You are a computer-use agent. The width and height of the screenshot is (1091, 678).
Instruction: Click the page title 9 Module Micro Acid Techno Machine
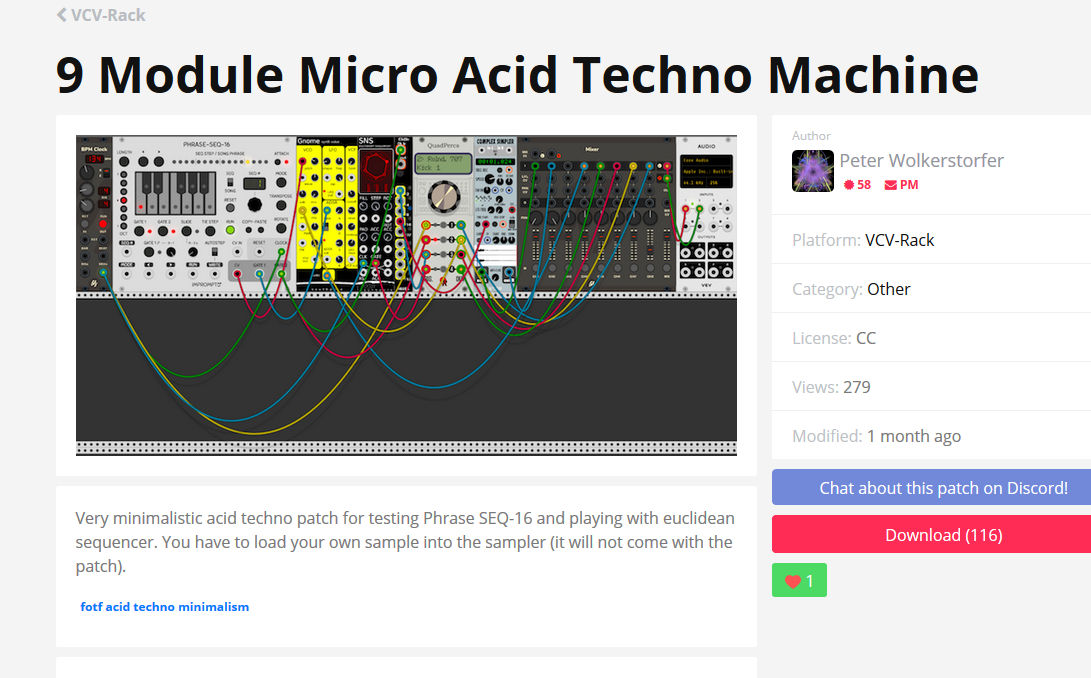(517, 75)
